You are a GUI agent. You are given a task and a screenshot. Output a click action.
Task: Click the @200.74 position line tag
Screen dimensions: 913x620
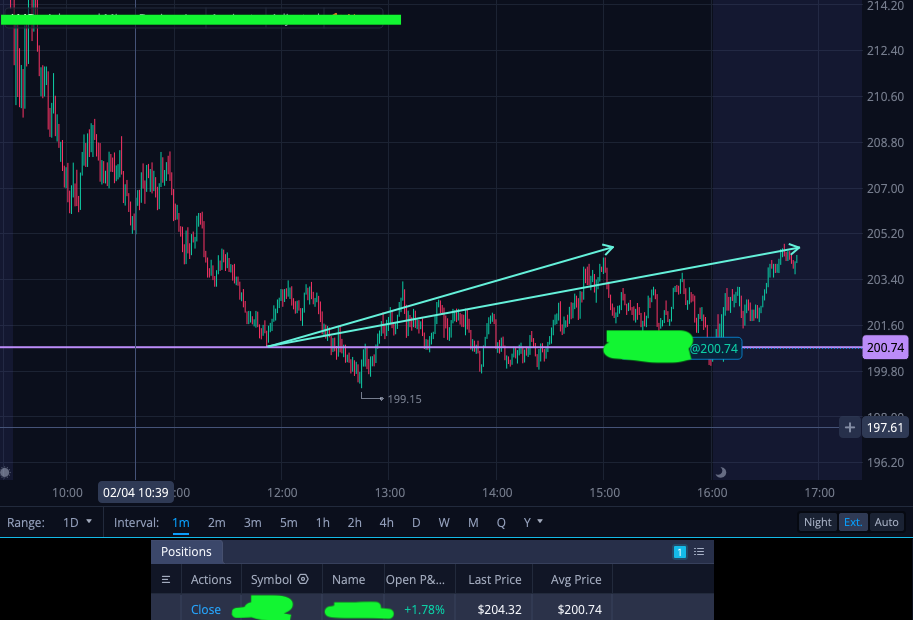click(714, 349)
